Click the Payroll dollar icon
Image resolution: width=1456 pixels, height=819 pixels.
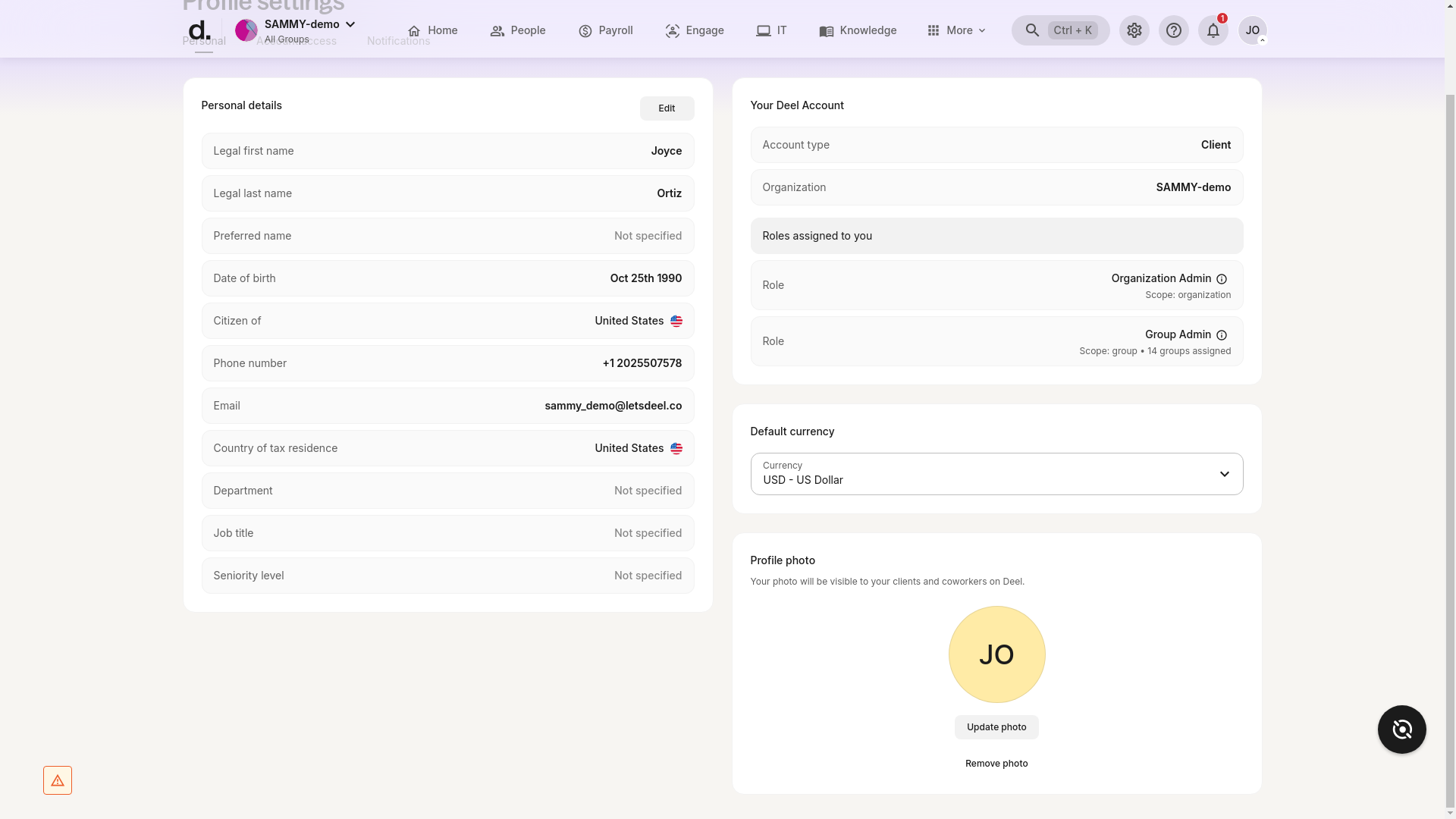pos(585,31)
